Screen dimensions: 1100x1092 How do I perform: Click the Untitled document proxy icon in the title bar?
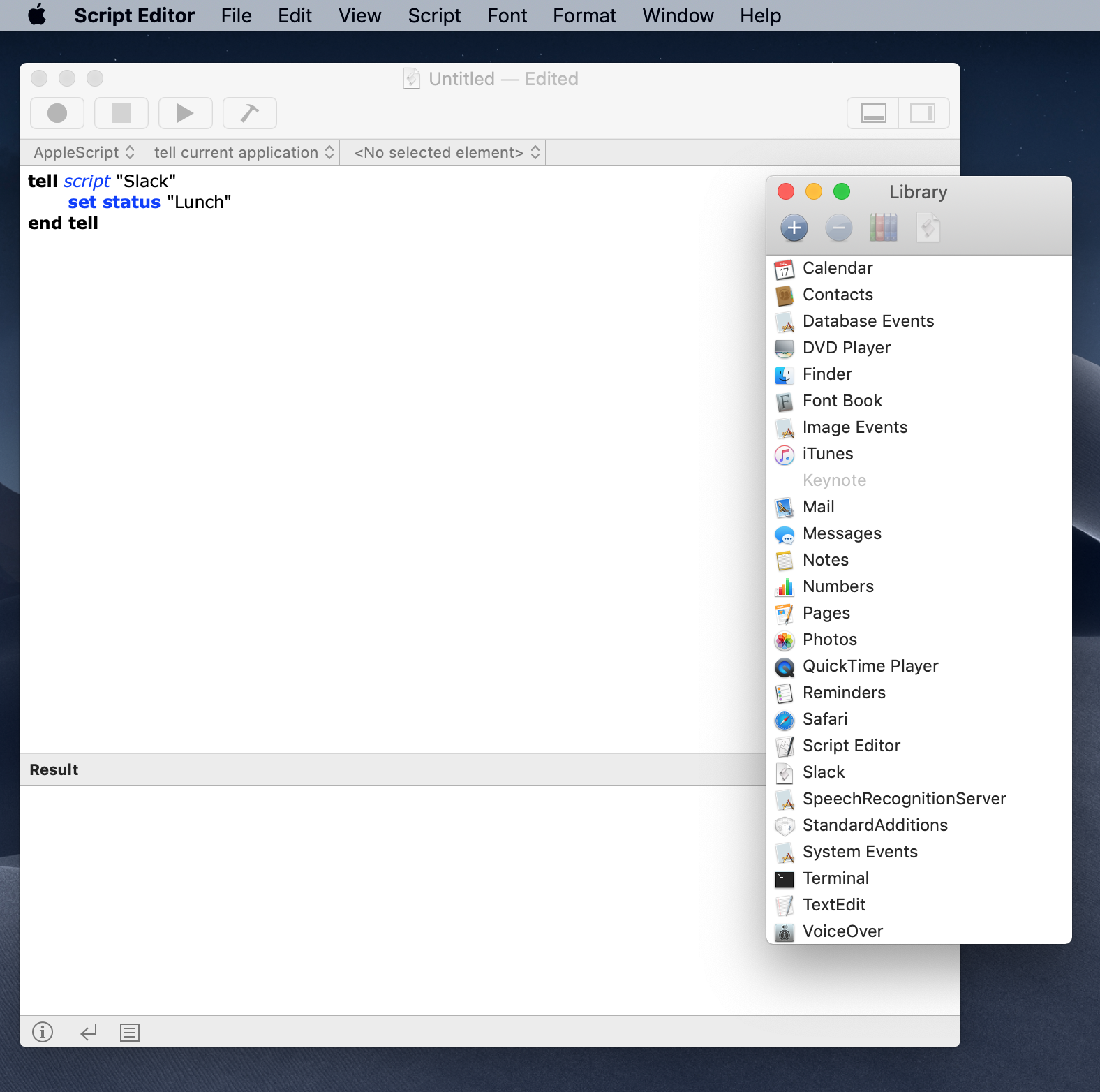point(412,78)
